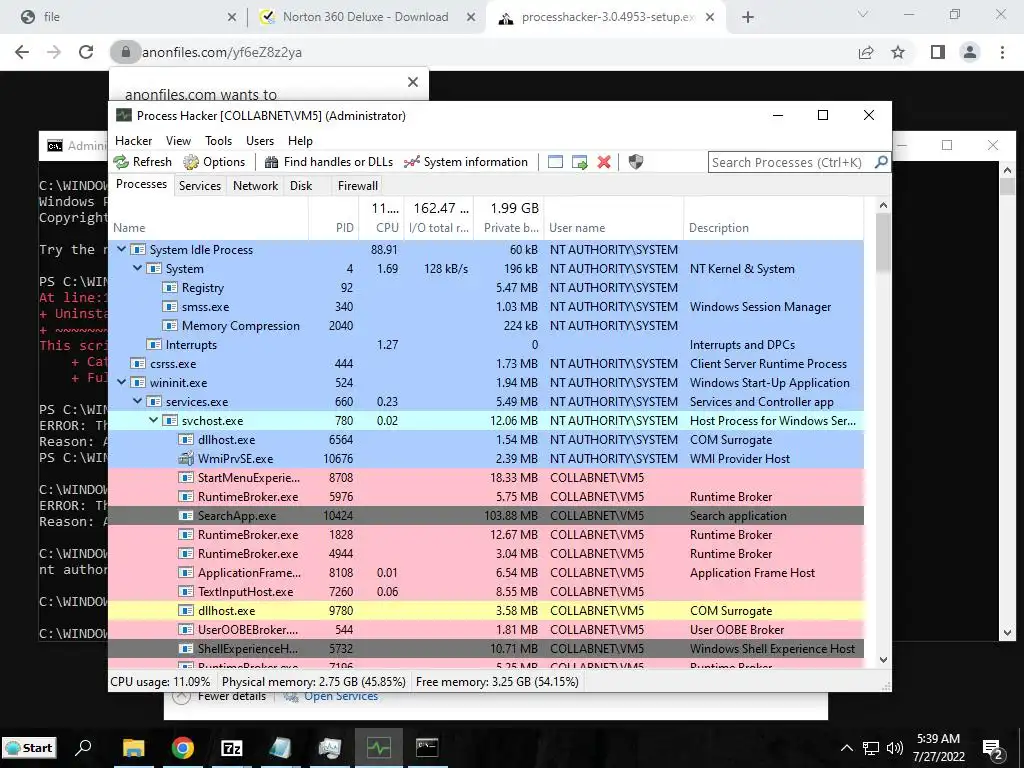
Task: Click Physical memory status entry
Action: click(313, 682)
